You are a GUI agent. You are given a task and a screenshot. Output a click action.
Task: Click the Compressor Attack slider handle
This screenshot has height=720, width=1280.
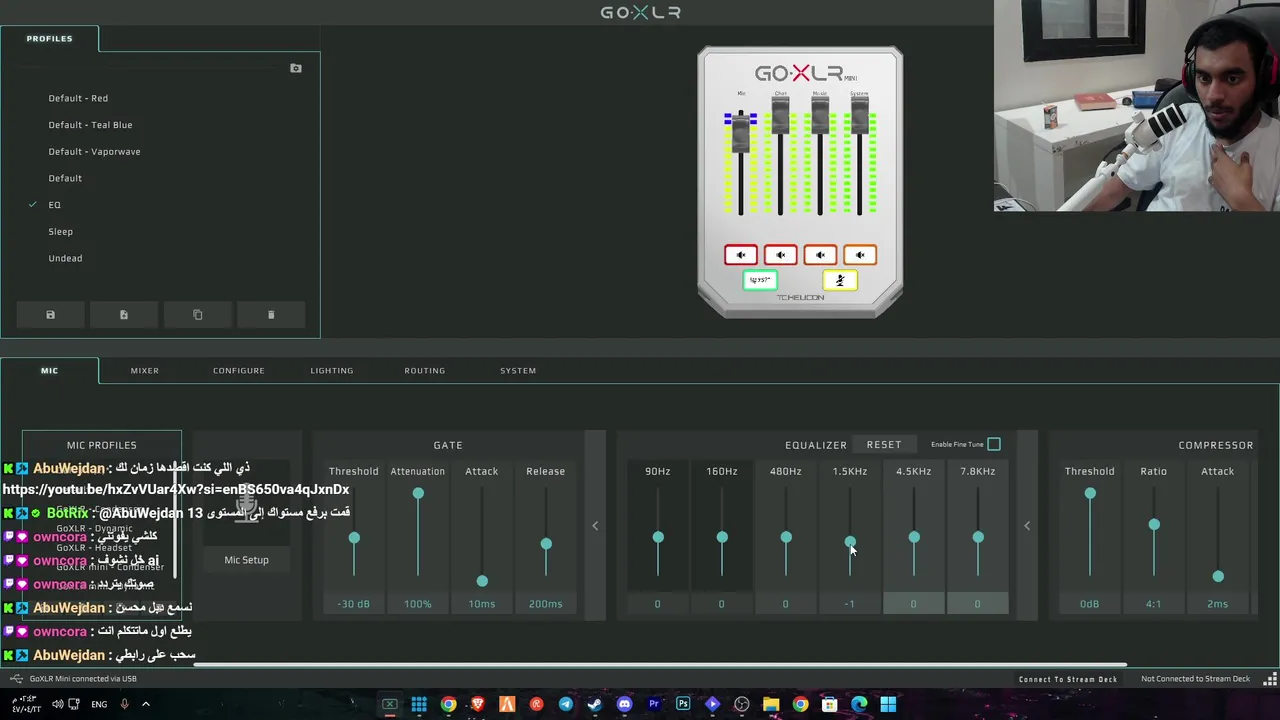pyautogui.click(x=1218, y=576)
